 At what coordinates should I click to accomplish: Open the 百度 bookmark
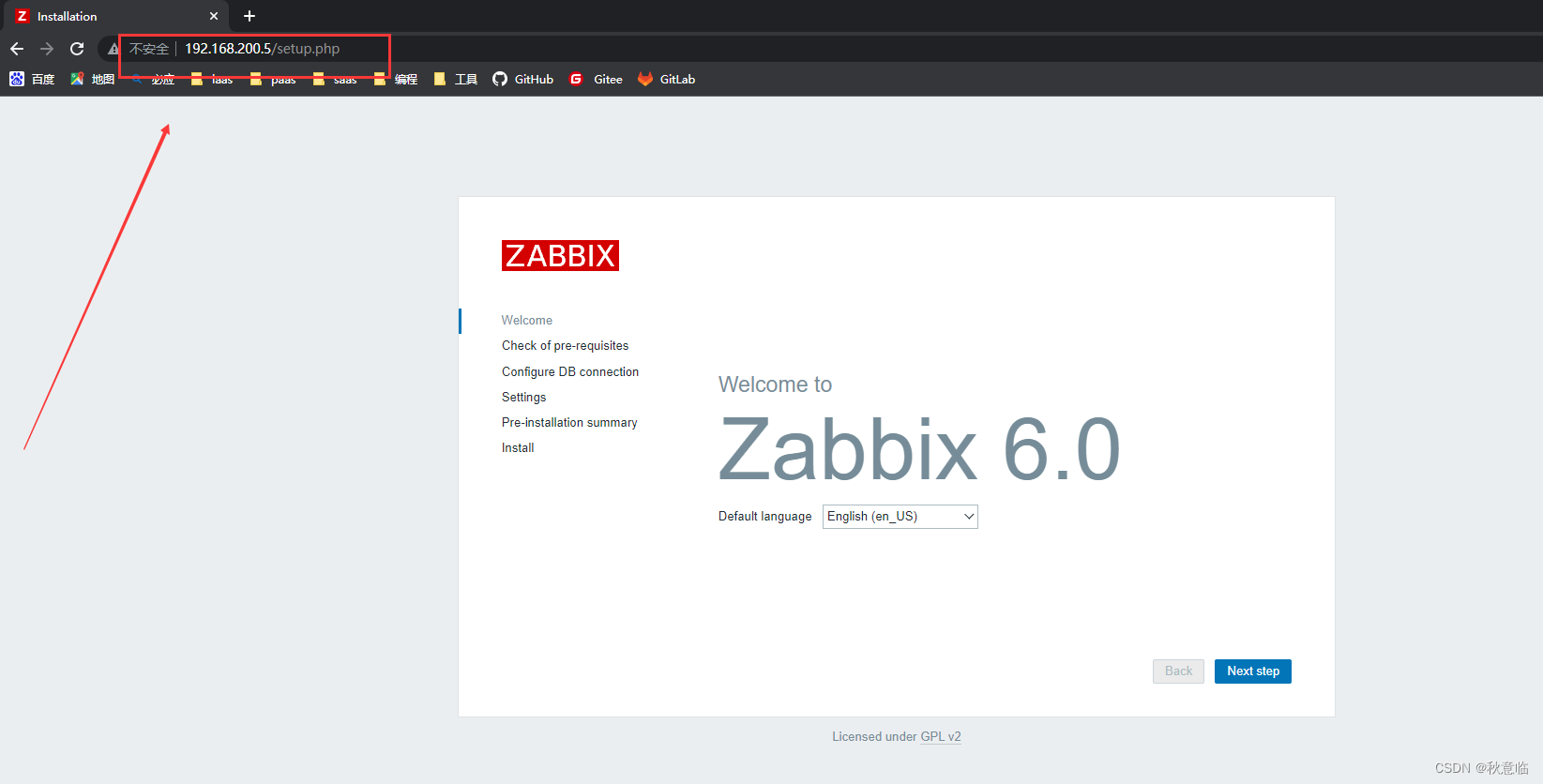pyautogui.click(x=32, y=79)
